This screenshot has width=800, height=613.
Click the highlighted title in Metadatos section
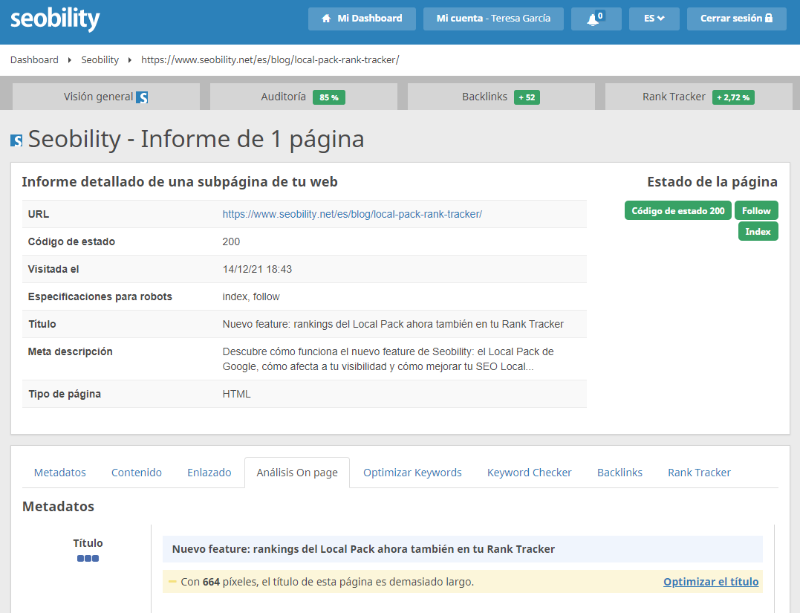coord(463,549)
